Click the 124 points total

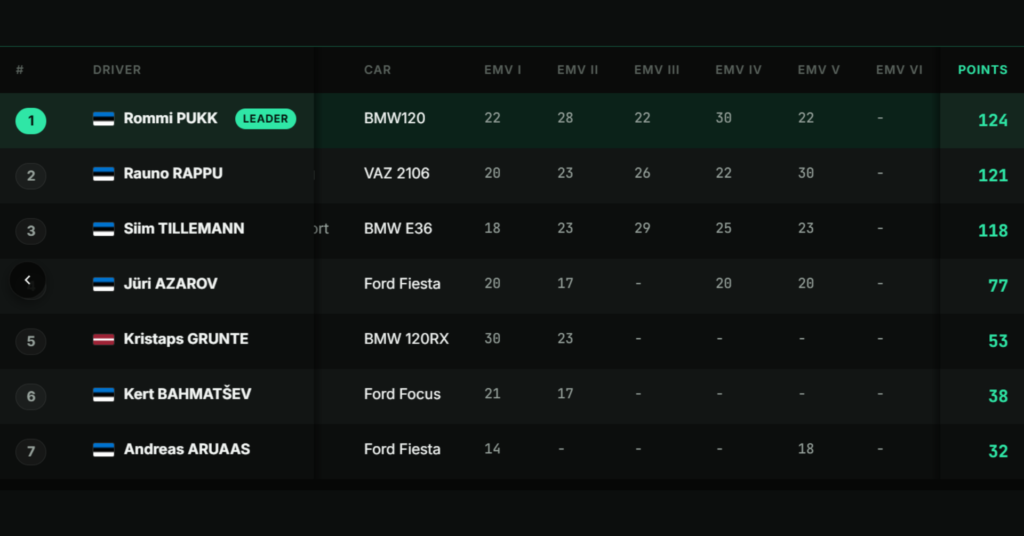pyautogui.click(x=993, y=120)
